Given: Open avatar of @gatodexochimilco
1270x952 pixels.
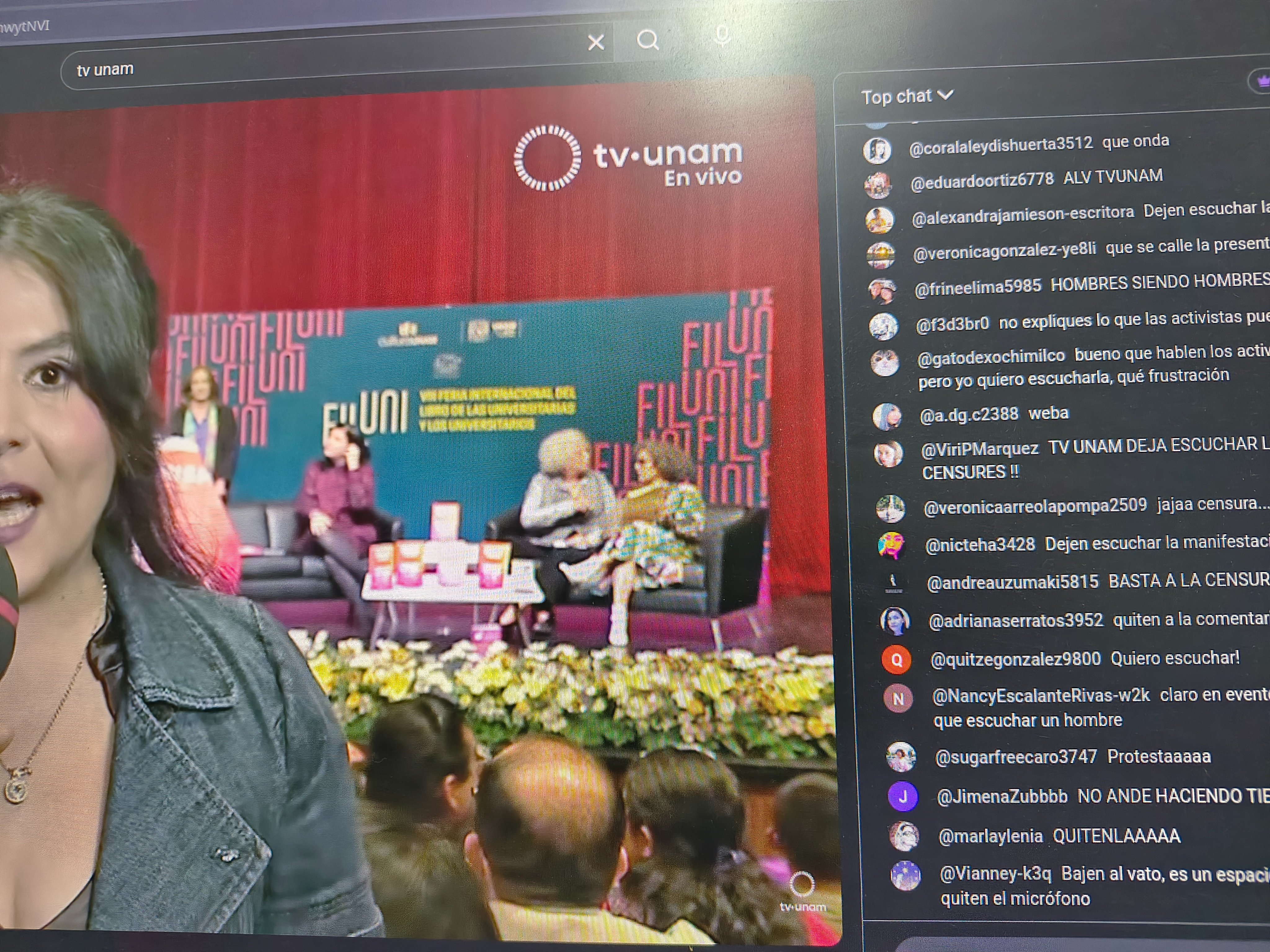Looking at the screenshot, I should (885, 363).
